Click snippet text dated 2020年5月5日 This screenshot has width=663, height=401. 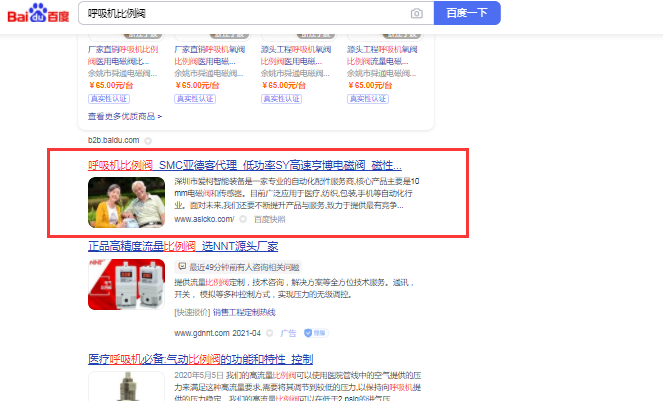pyautogui.click(x=298, y=387)
